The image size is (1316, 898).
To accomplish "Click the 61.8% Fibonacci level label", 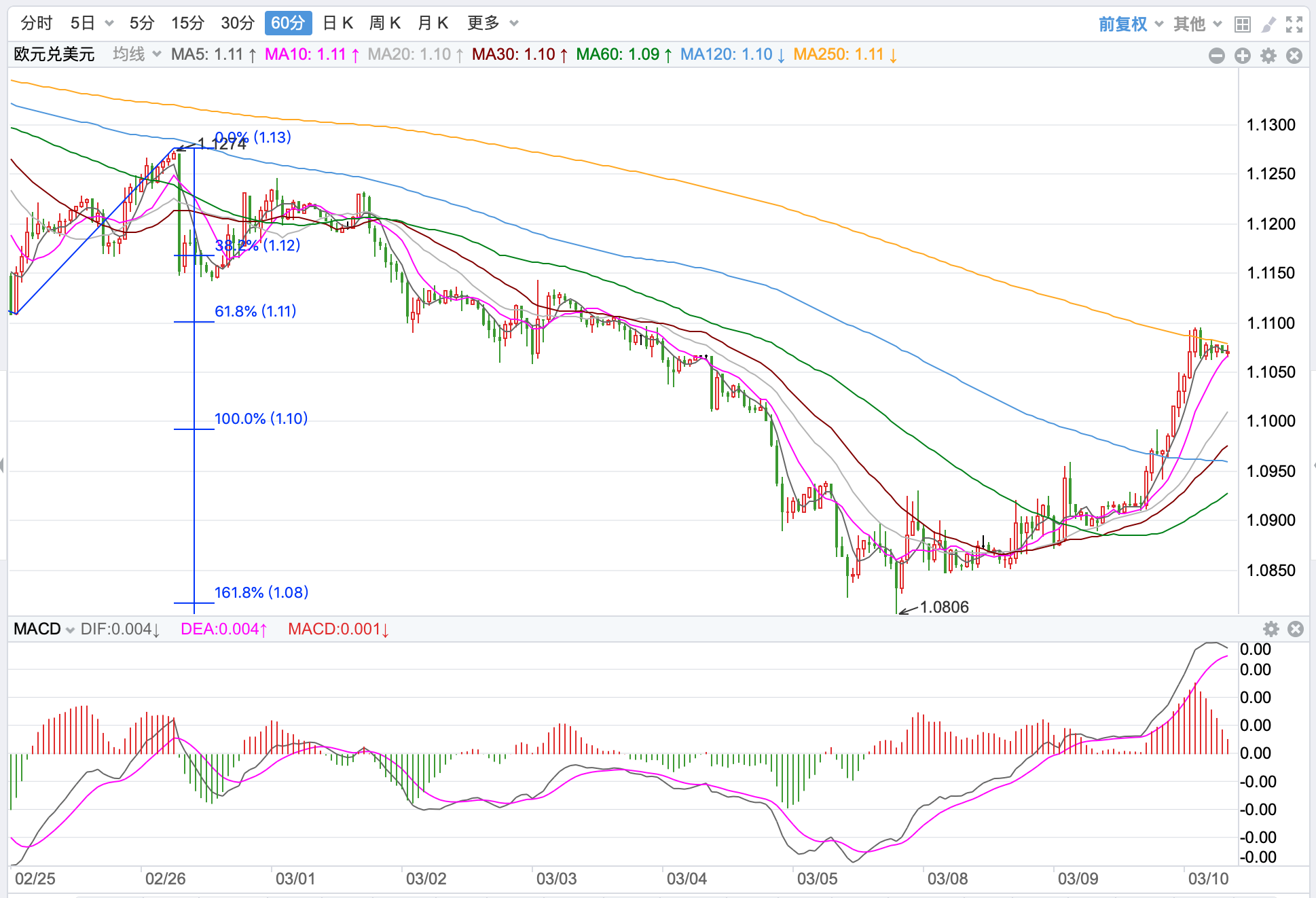I will 255,311.
